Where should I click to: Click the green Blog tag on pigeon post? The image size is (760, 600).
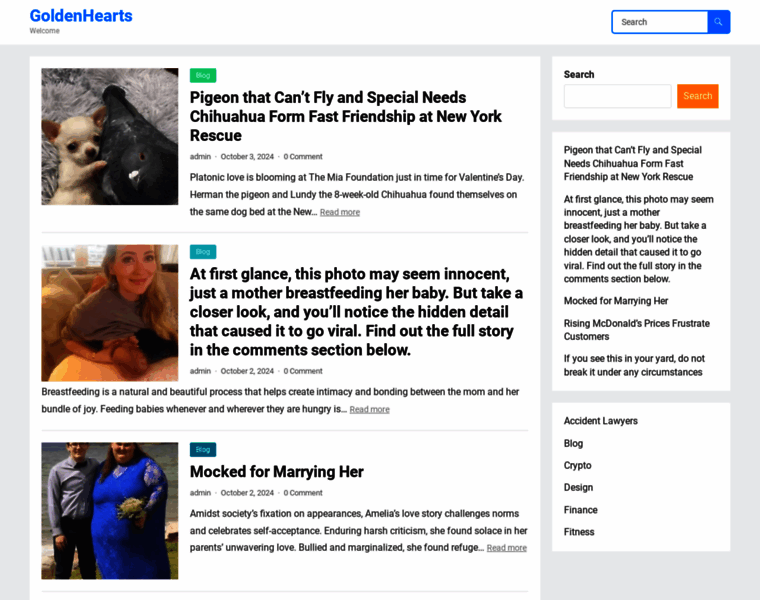pyautogui.click(x=203, y=75)
